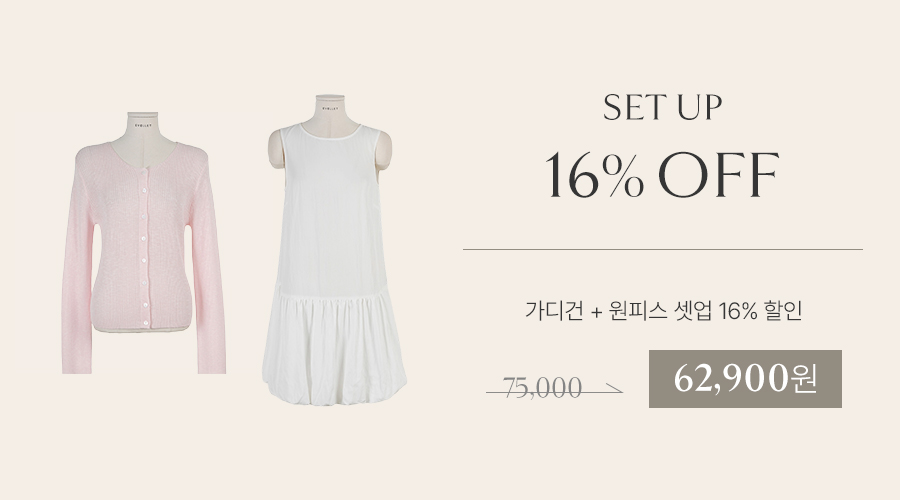
Task: Click the brand label on the cardigan mannequin neck
Action: 143,125
